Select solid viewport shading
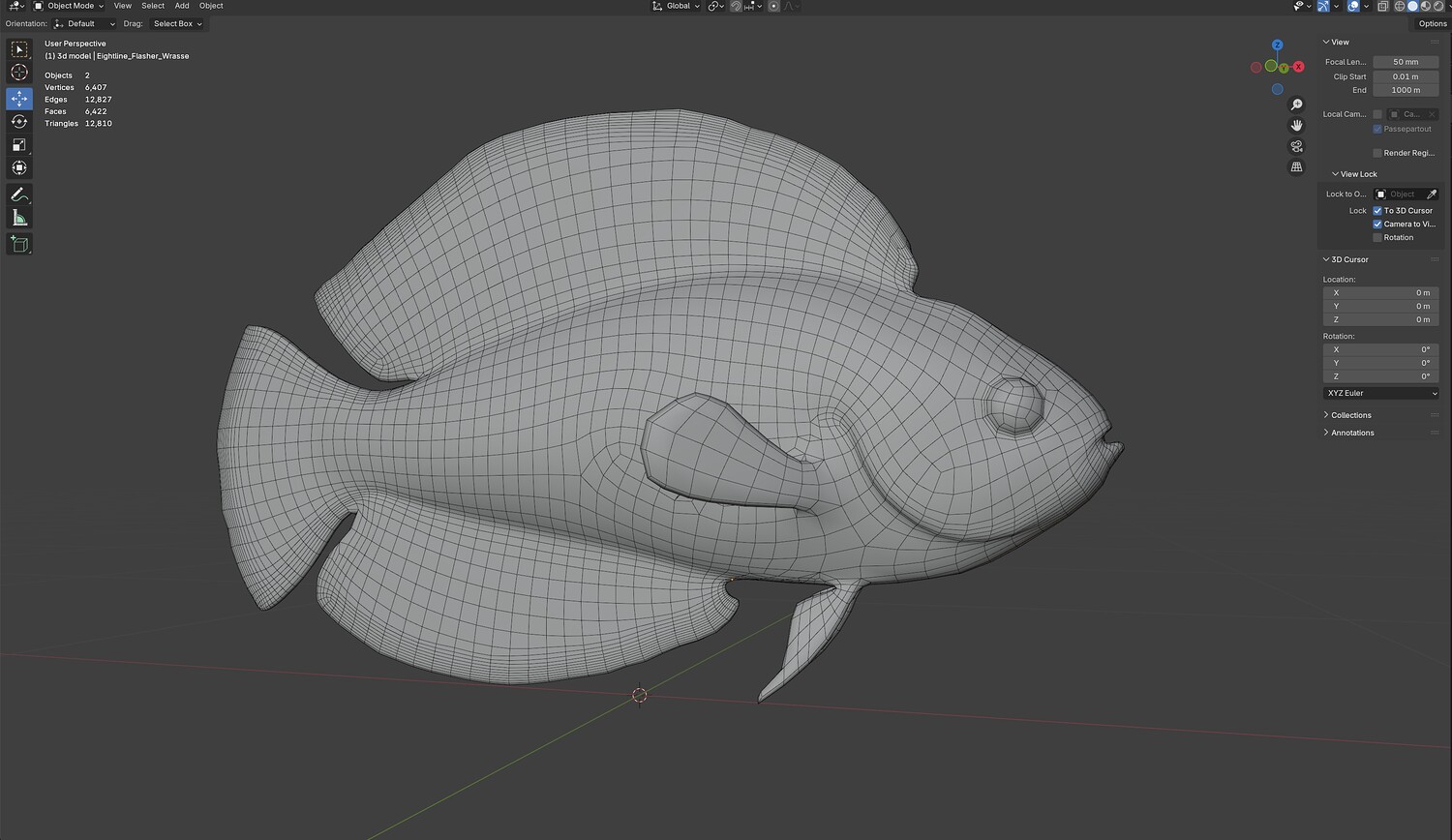This screenshot has width=1452, height=840. pyautogui.click(x=1412, y=6)
